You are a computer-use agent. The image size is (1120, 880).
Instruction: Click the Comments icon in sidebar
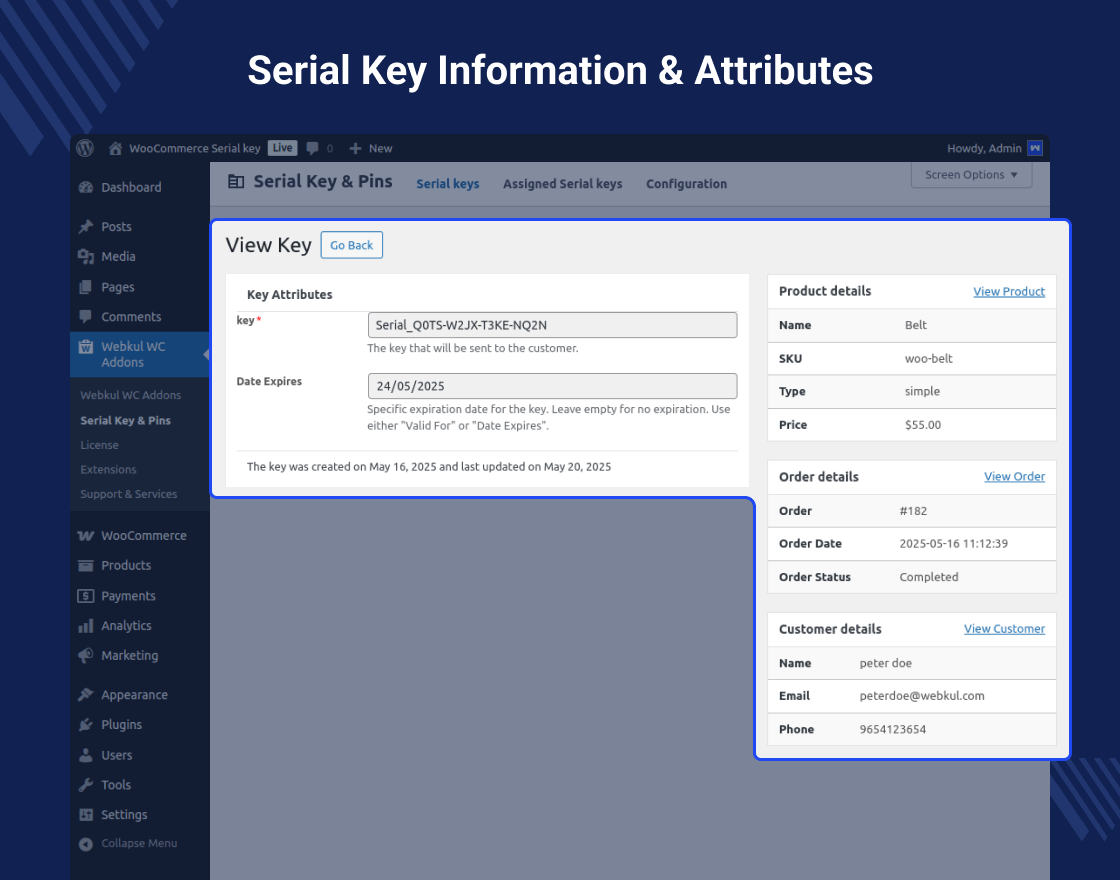[86, 316]
